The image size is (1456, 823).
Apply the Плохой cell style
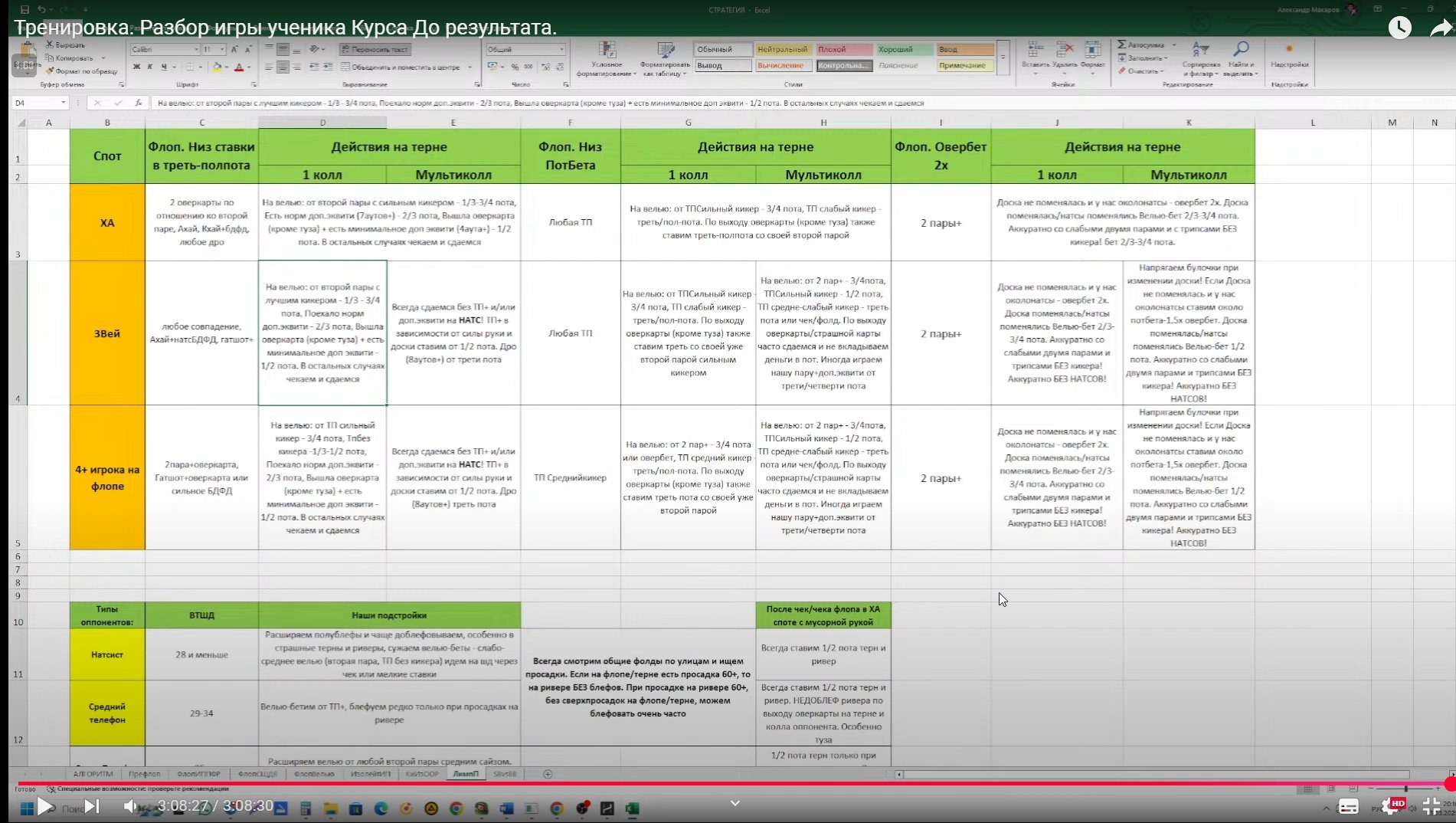point(843,49)
